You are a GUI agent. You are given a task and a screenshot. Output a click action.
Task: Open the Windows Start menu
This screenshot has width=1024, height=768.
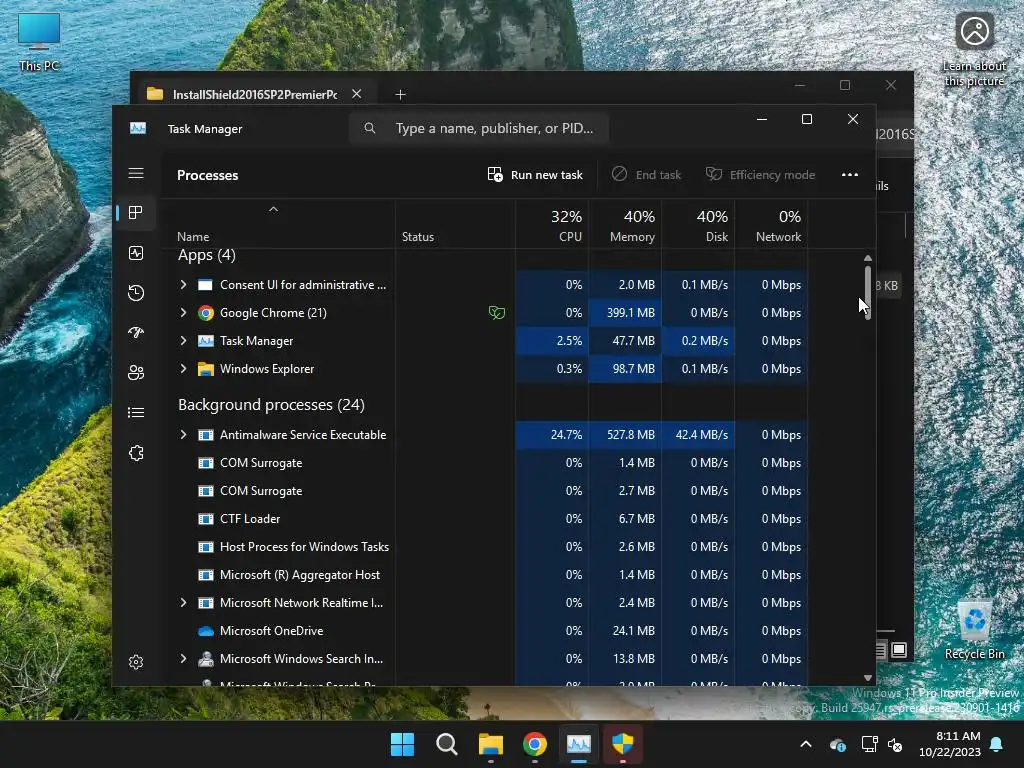(402, 744)
